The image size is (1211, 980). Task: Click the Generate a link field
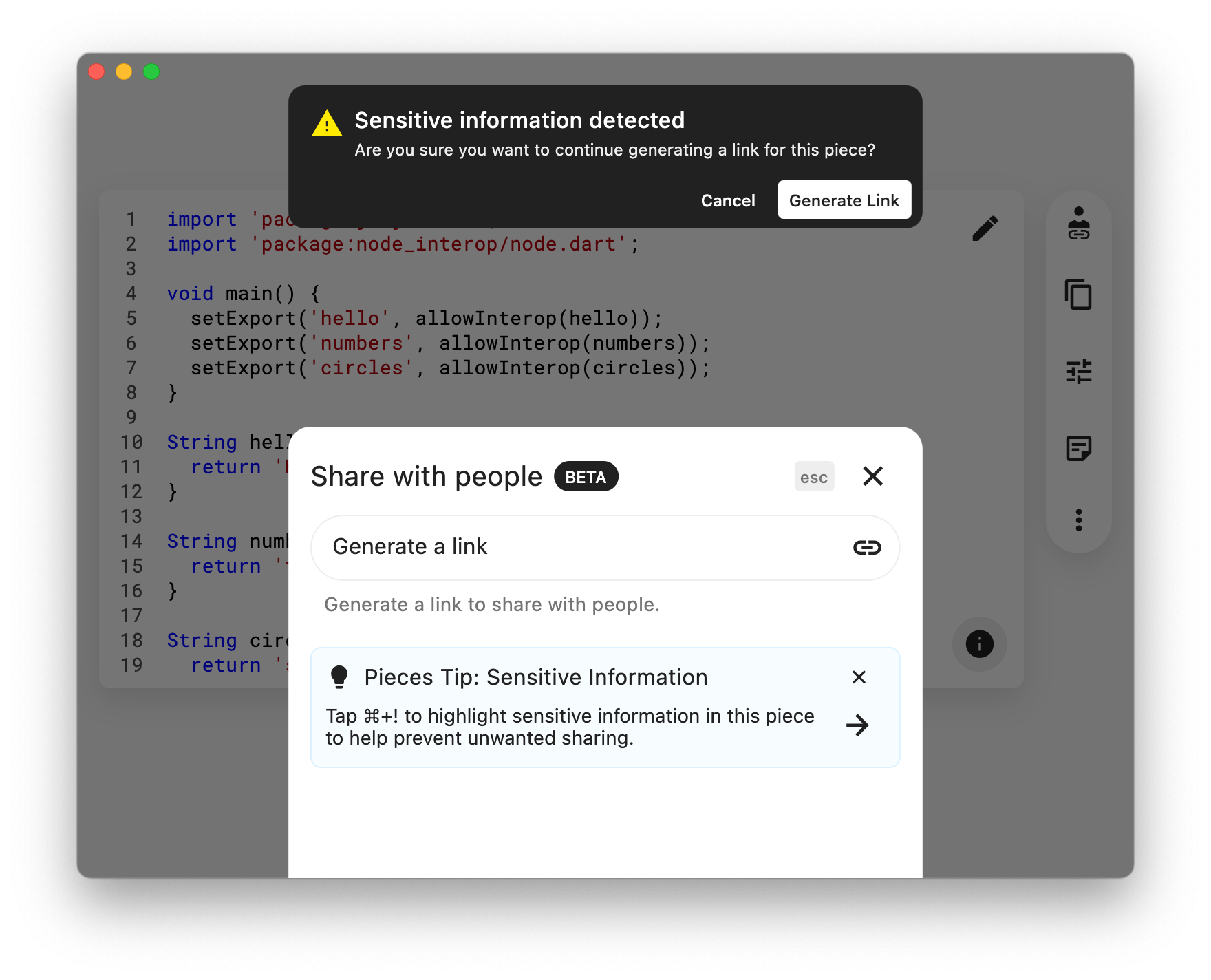click(x=605, y=547)
